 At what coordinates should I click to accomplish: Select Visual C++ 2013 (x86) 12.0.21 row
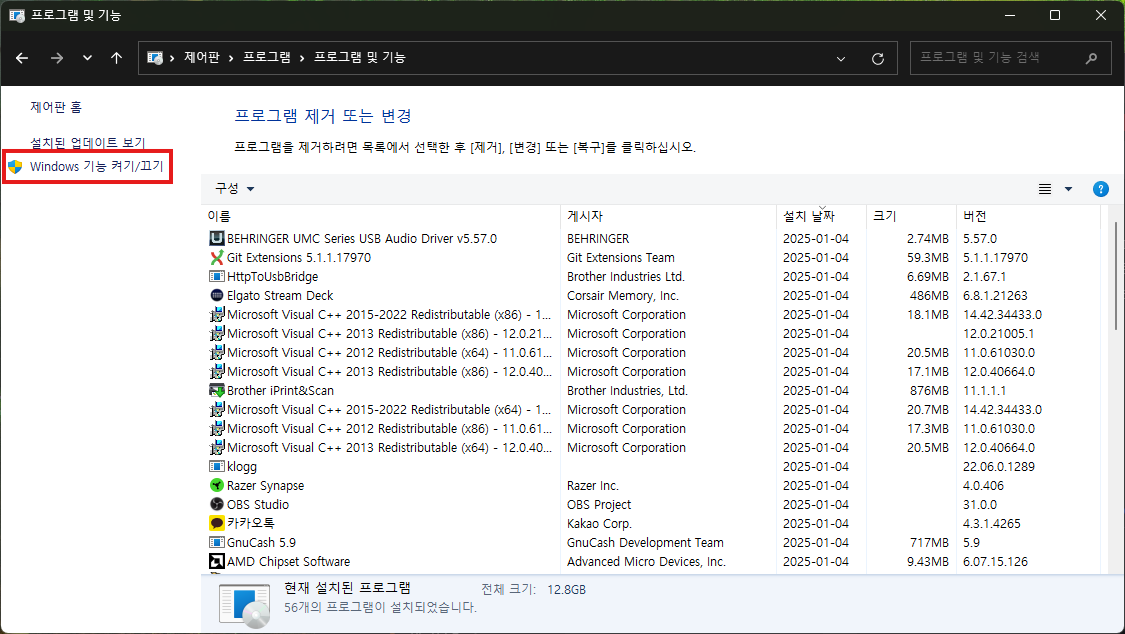pyautogui.click(x=651, y=333)
